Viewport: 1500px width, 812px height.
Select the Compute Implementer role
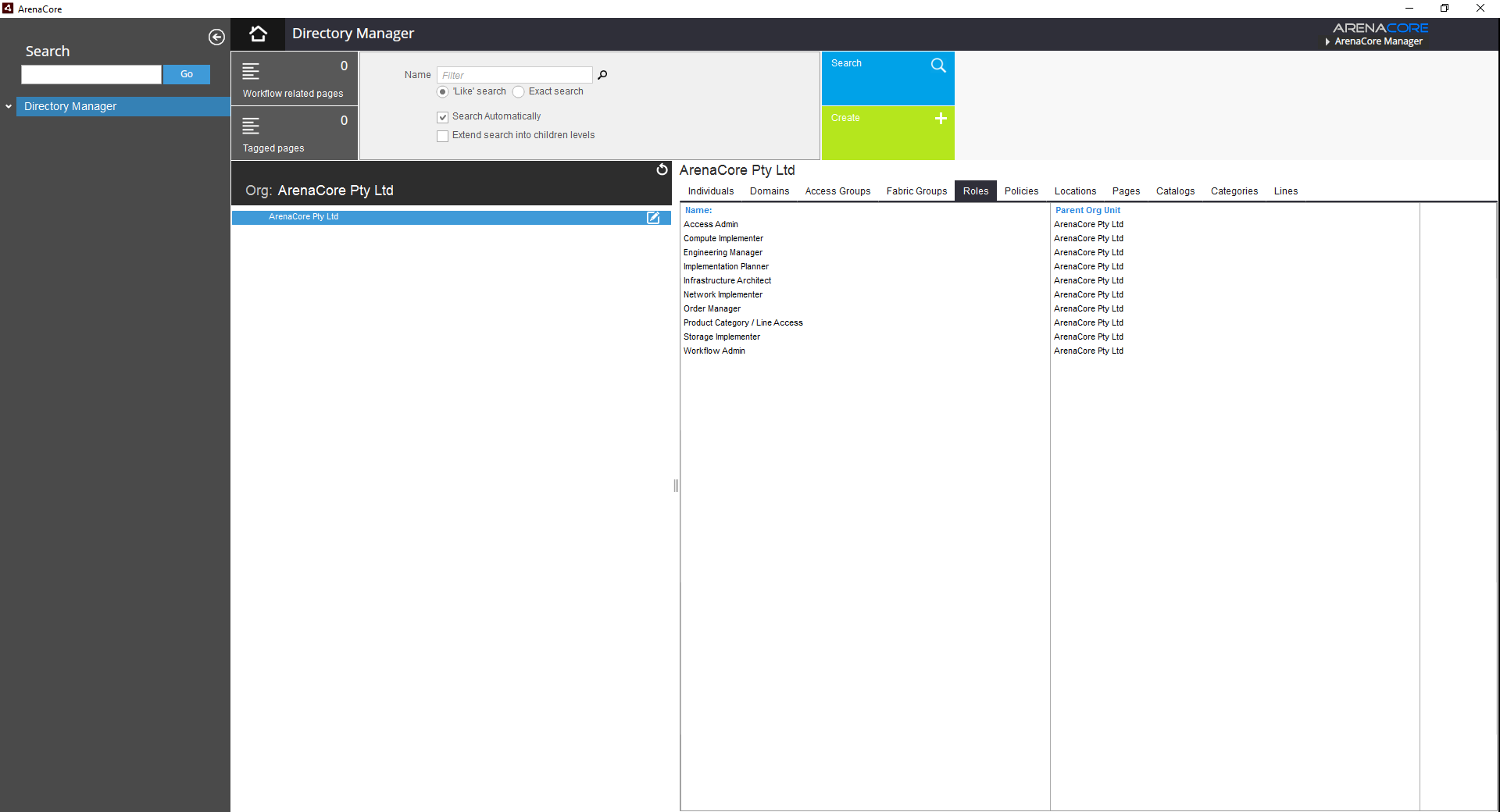[x=723, y=238]
